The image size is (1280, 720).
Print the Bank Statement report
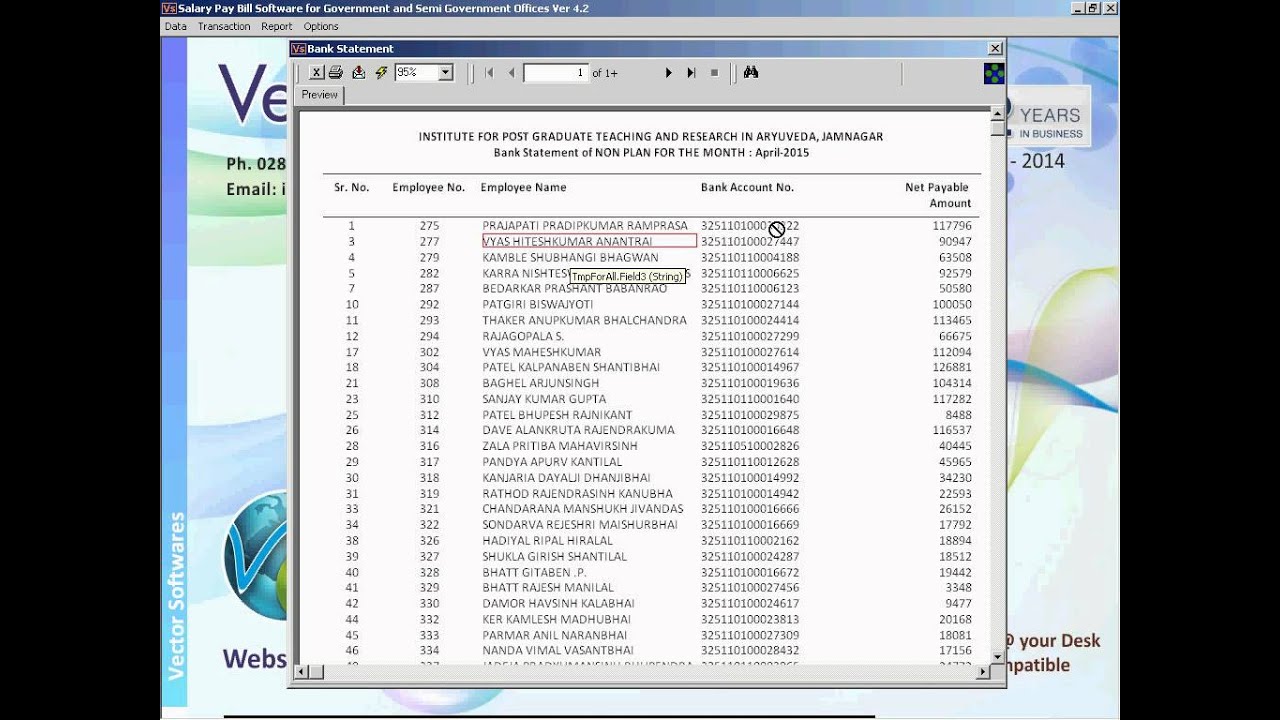(x=336, y=72)
